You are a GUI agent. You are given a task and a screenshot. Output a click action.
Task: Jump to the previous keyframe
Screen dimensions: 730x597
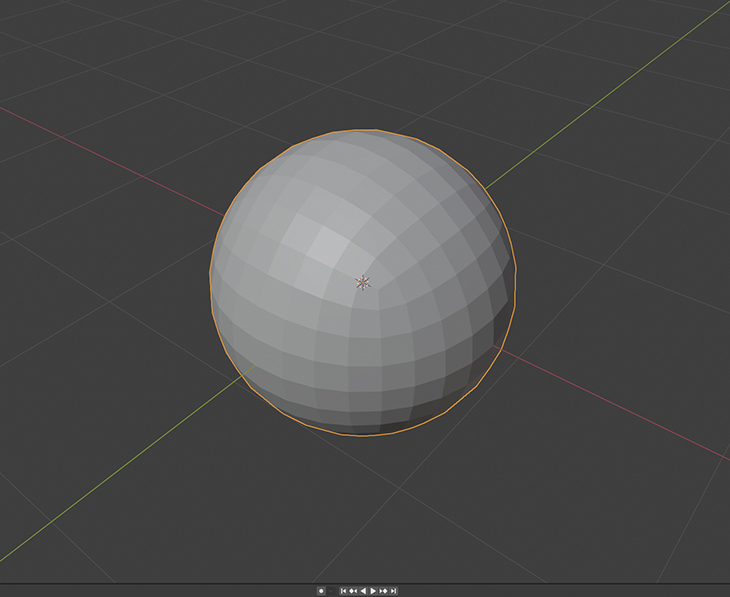pos(353,591)
